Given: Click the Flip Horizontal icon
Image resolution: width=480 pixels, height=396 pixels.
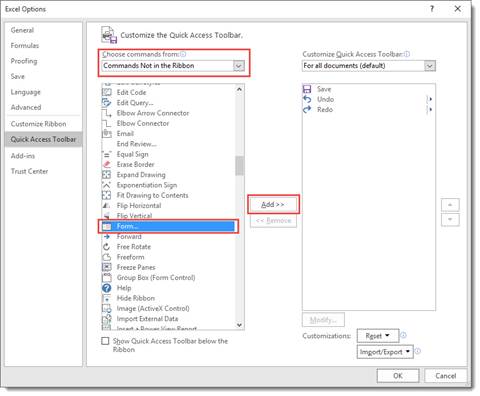Looking at the screenshot, I should (107, 206).
